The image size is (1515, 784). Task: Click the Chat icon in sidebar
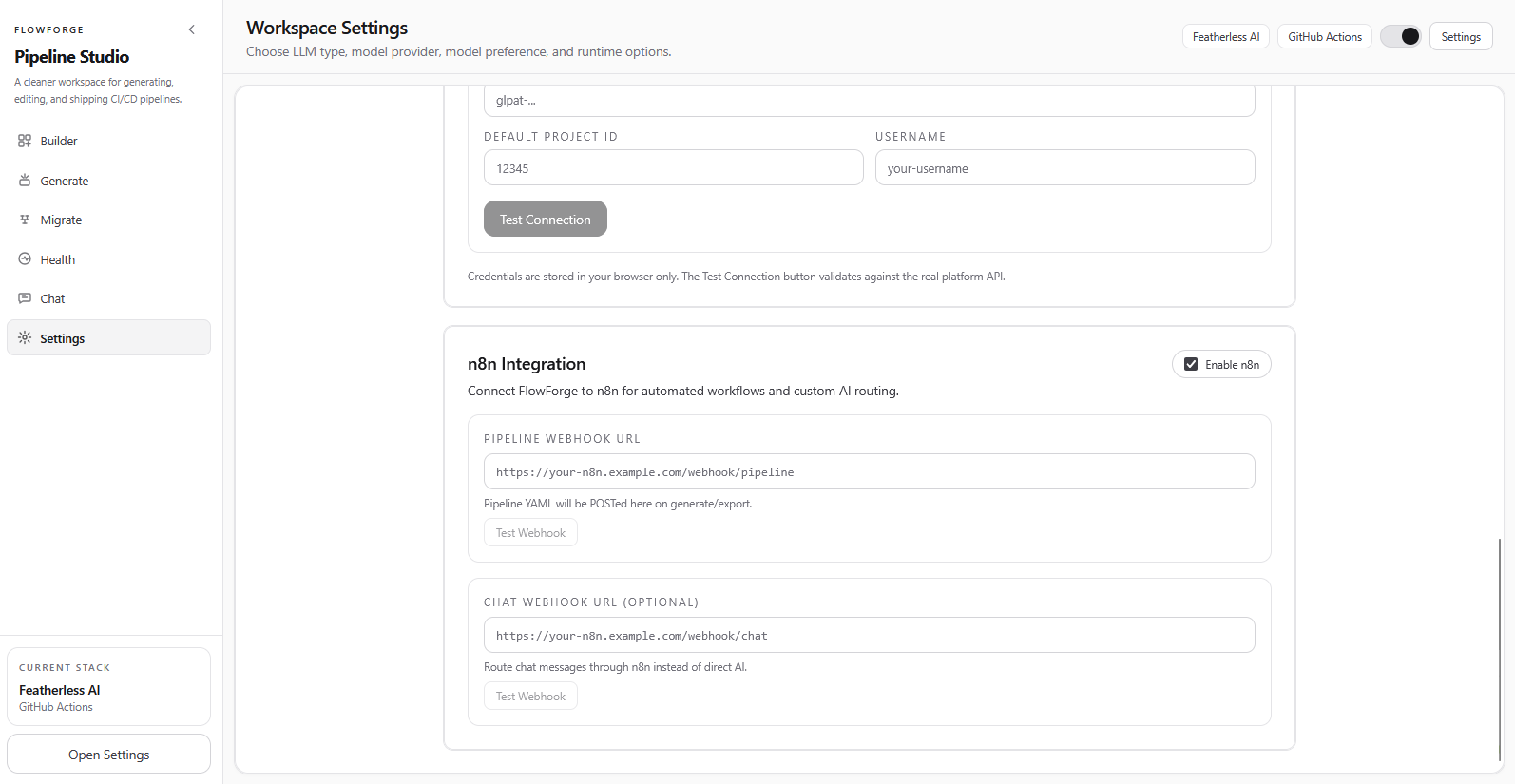click(x=25, y=298)
